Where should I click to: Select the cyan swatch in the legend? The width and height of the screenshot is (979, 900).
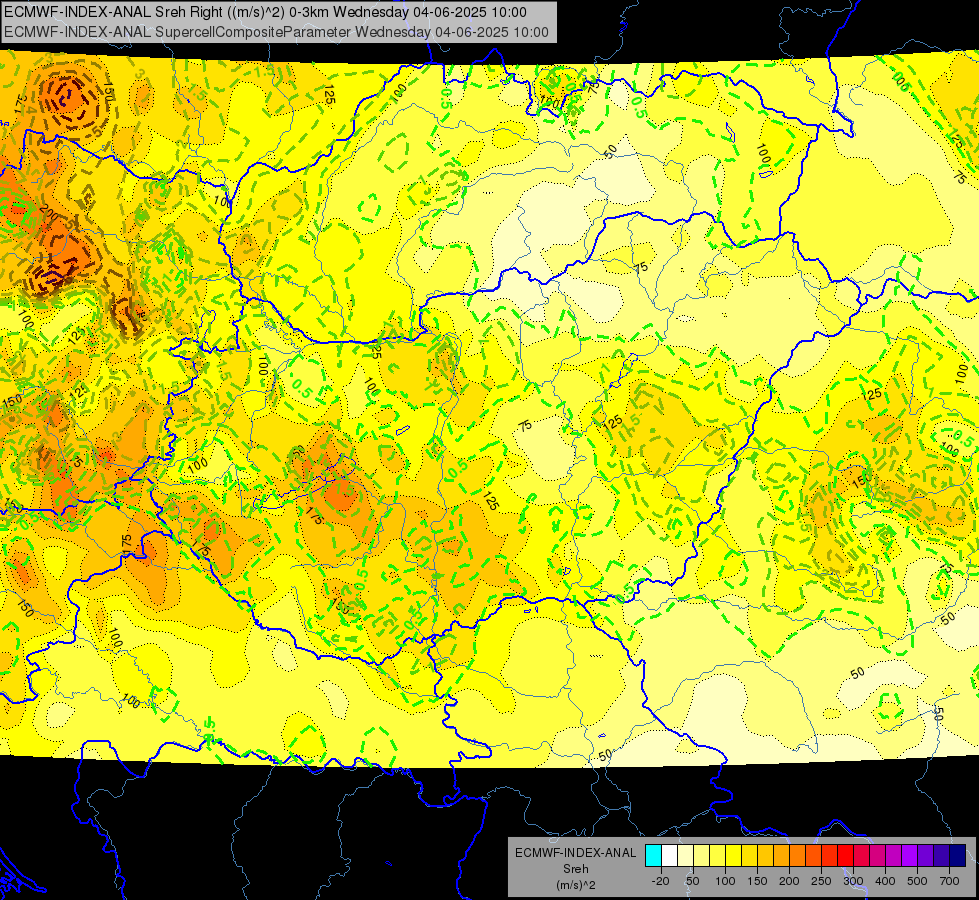(x=653, y=855)
